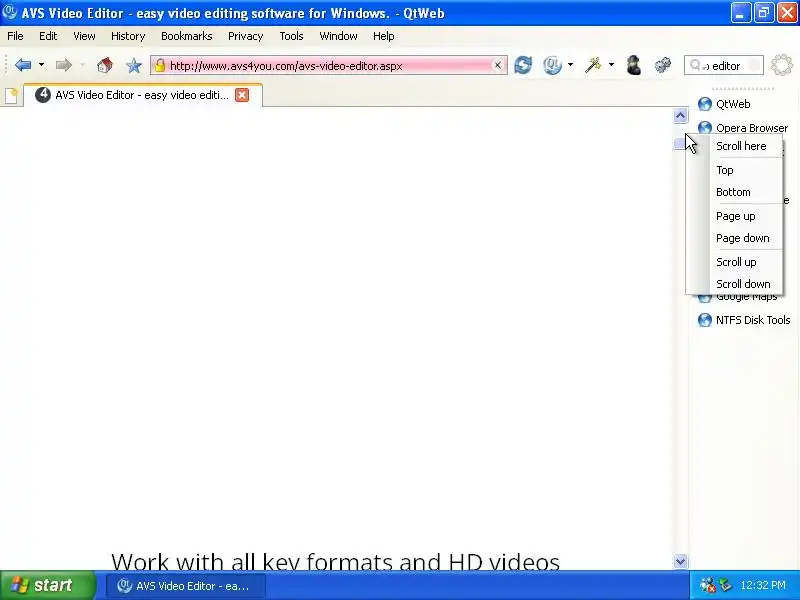The image size is (800, 600).
Task: Select the AVS Video Editor tab
Action: (143, 95)
